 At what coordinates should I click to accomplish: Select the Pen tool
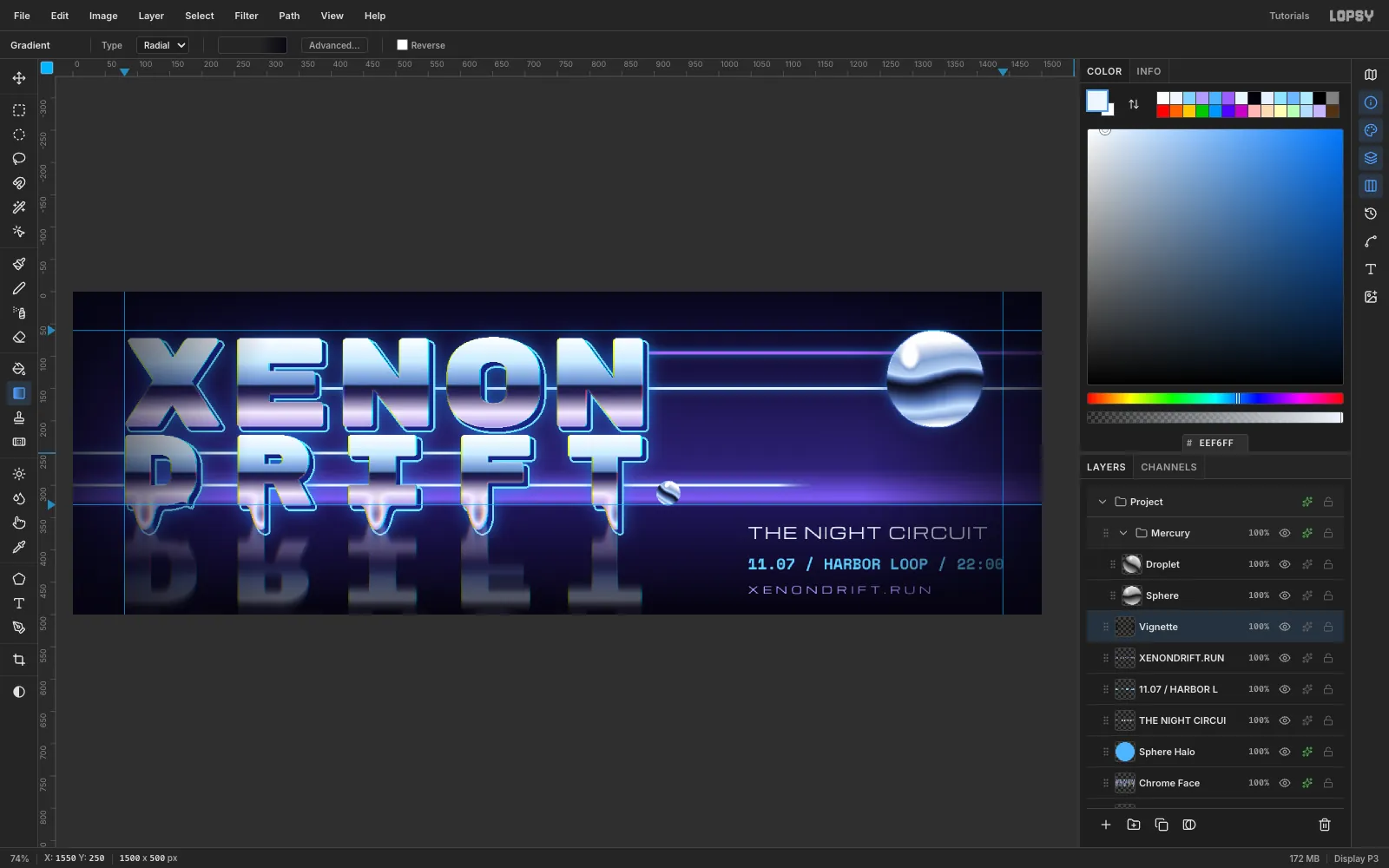[18, 628]
